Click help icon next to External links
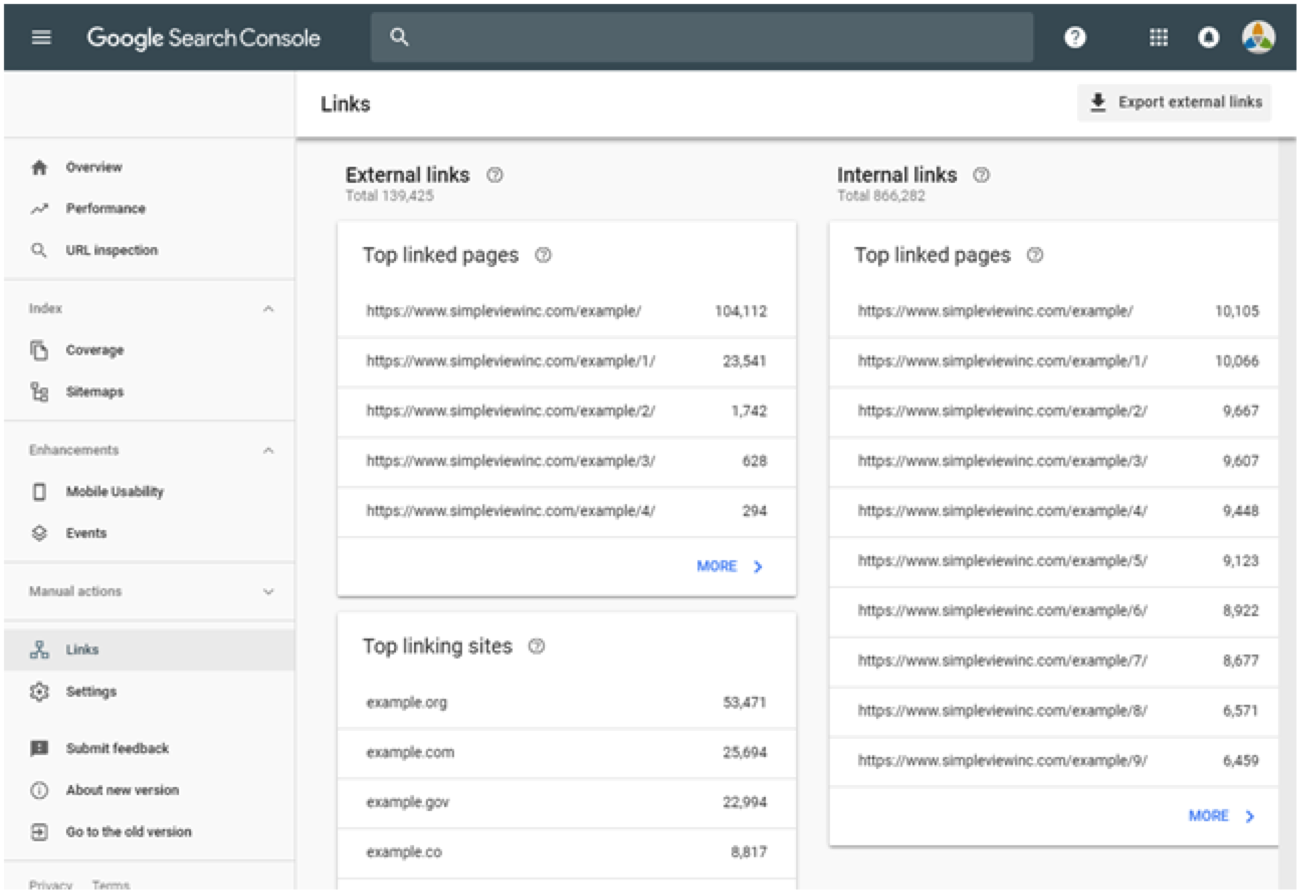This screenshot has height=894, width=1301. (x=494, y=175)
